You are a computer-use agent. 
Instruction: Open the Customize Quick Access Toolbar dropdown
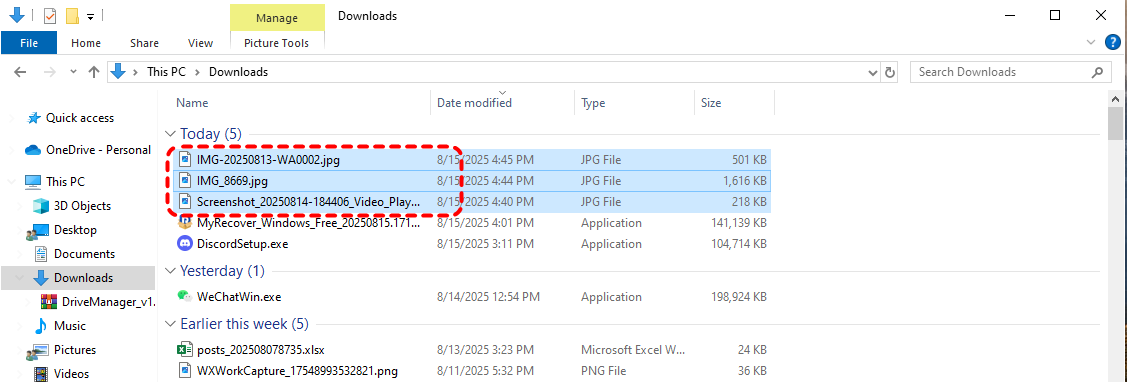90,16
